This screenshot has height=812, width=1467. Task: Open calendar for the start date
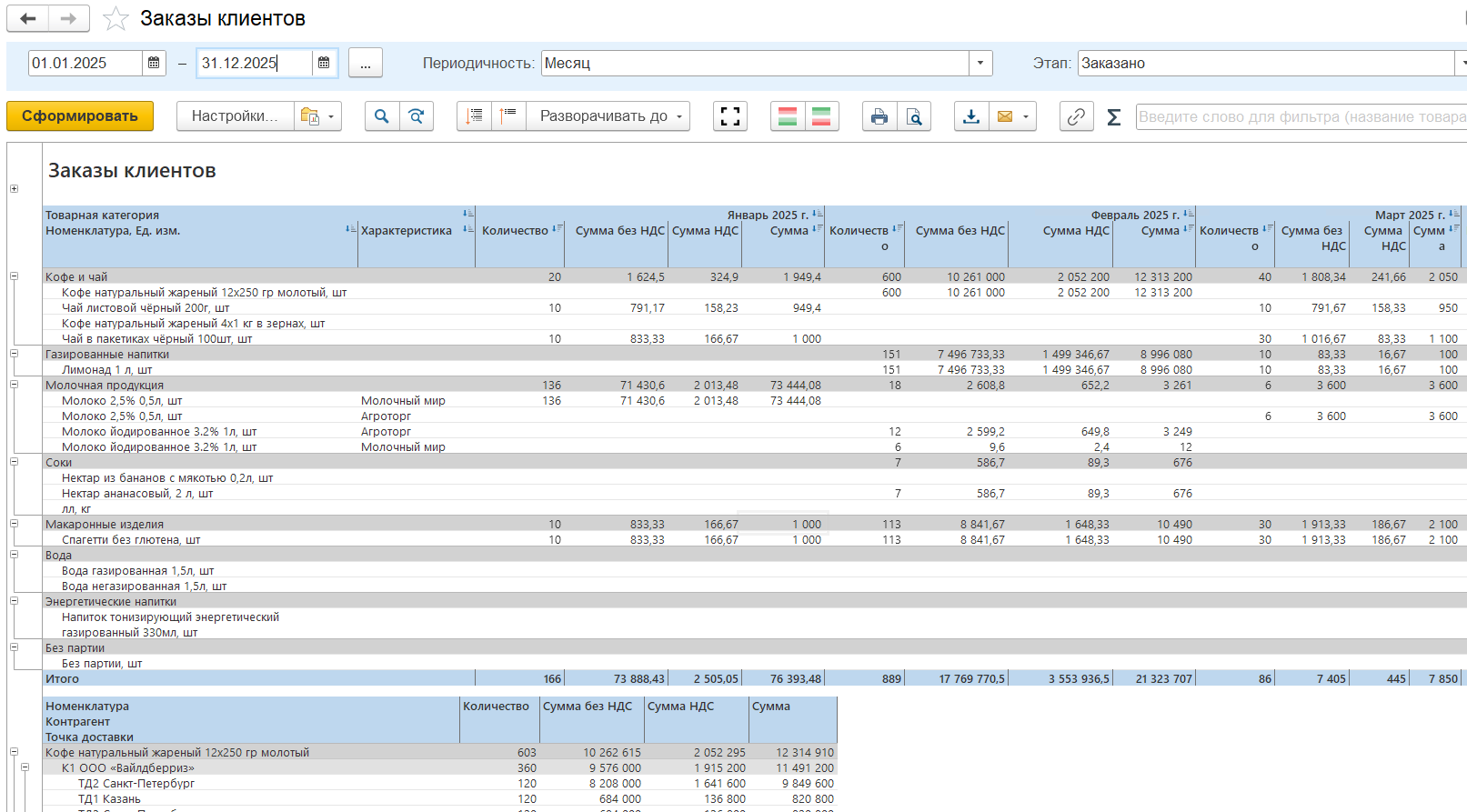[154, 63]
